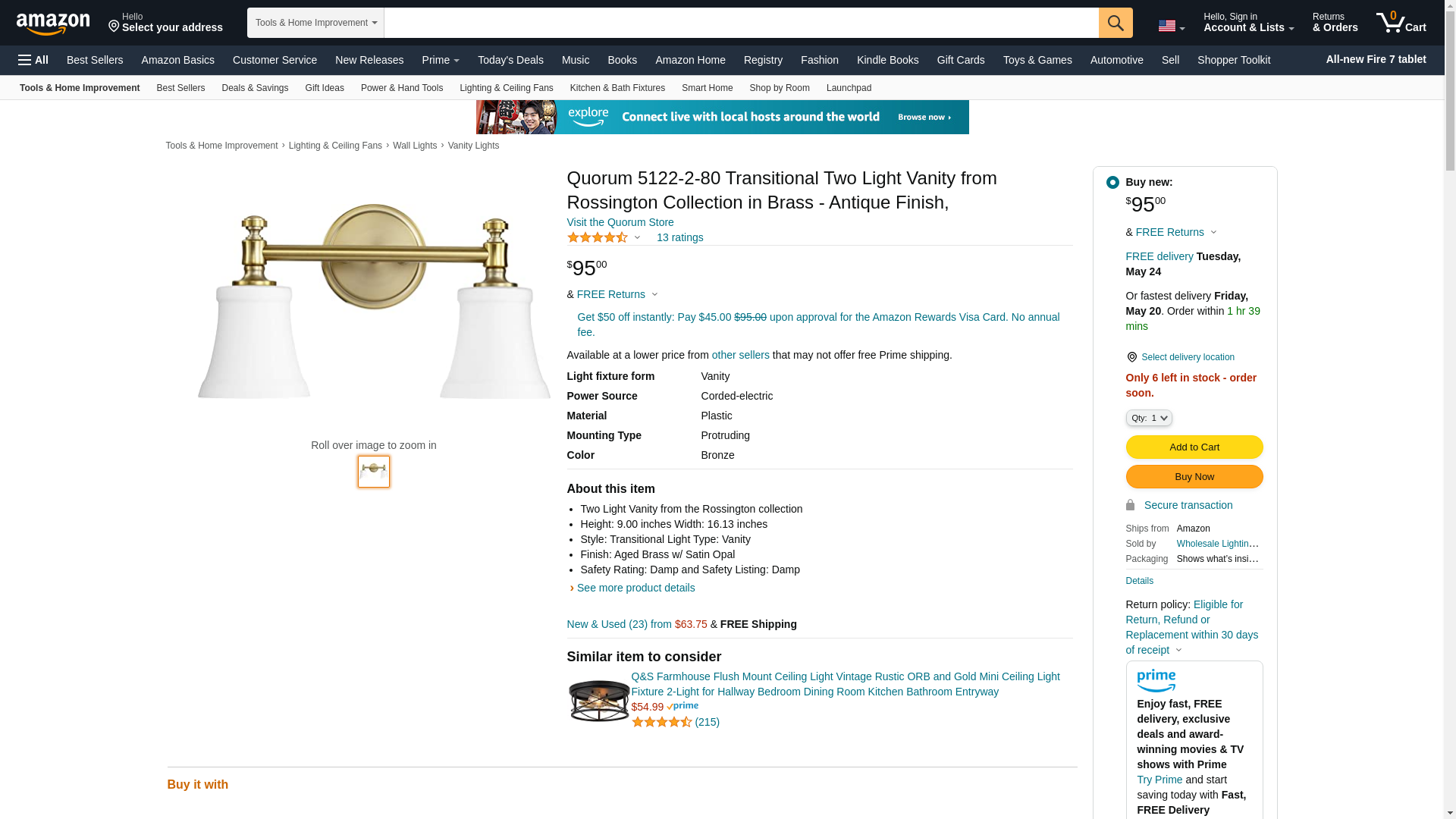This screenshot has width=1456, height=819.
Task: Open the Qty quantity dropdown
Action: coord(1149,418)
